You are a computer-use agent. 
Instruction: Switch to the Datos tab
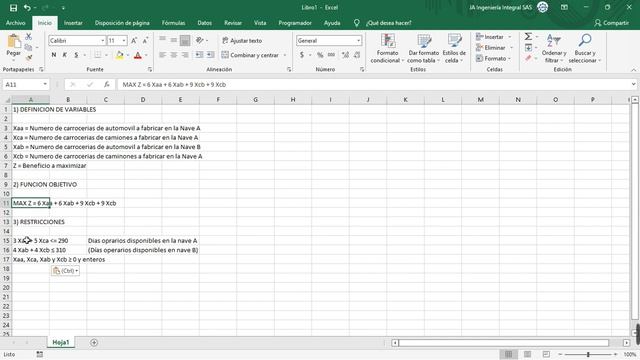pyautogui.click(x=204, y=23)
